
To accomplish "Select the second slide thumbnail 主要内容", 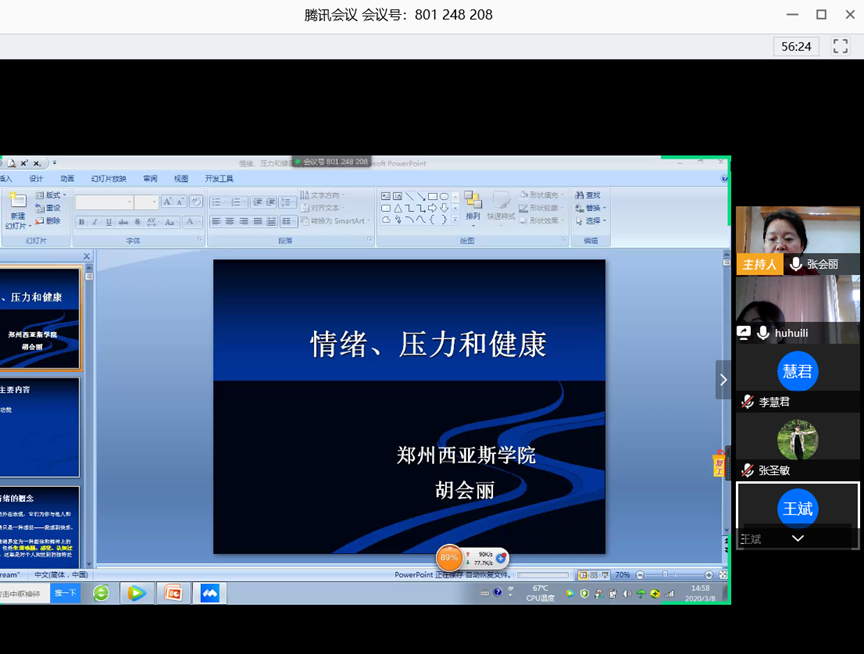I will coord(40,426).
